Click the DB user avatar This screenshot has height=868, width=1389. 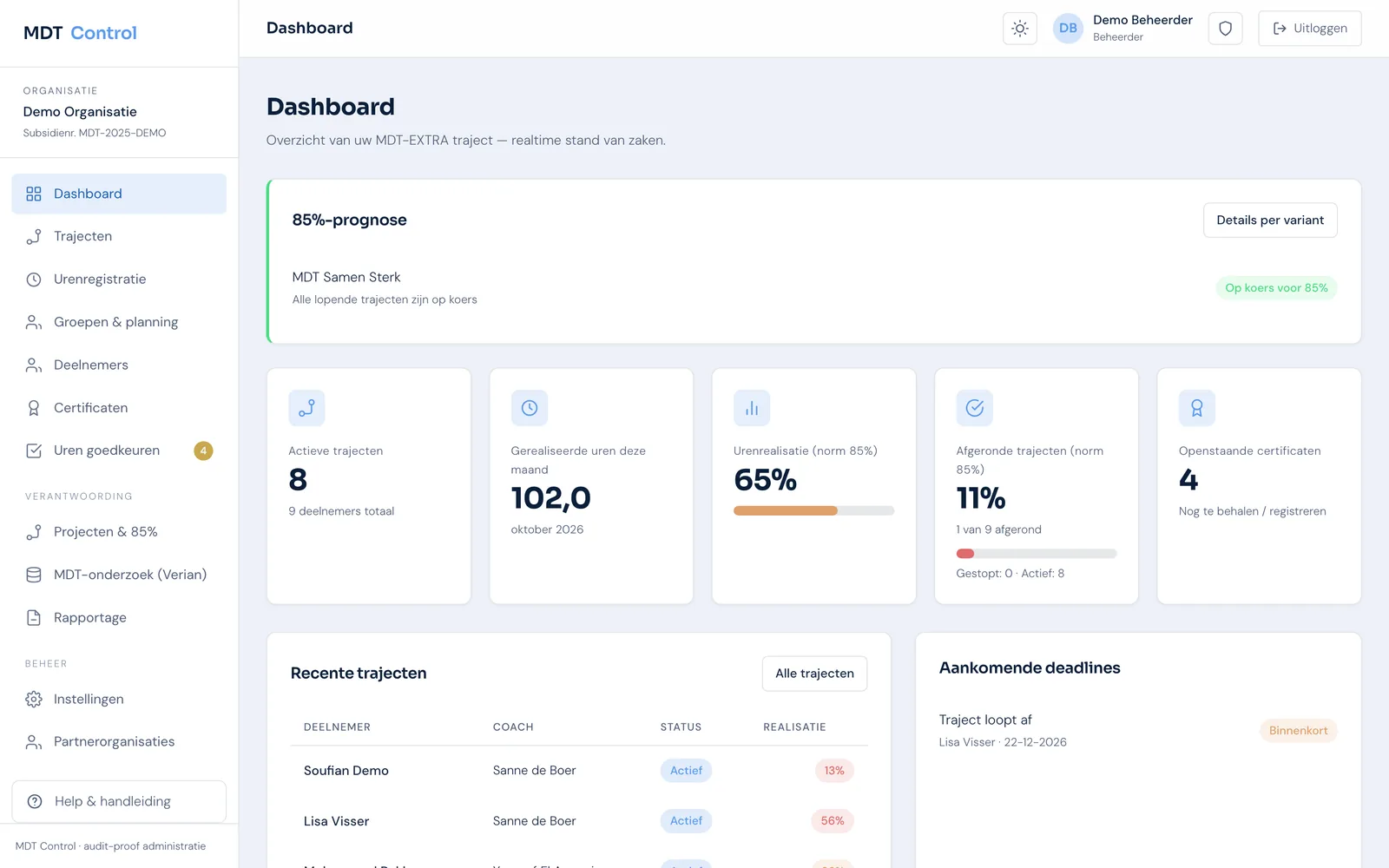pos(1068,29)
